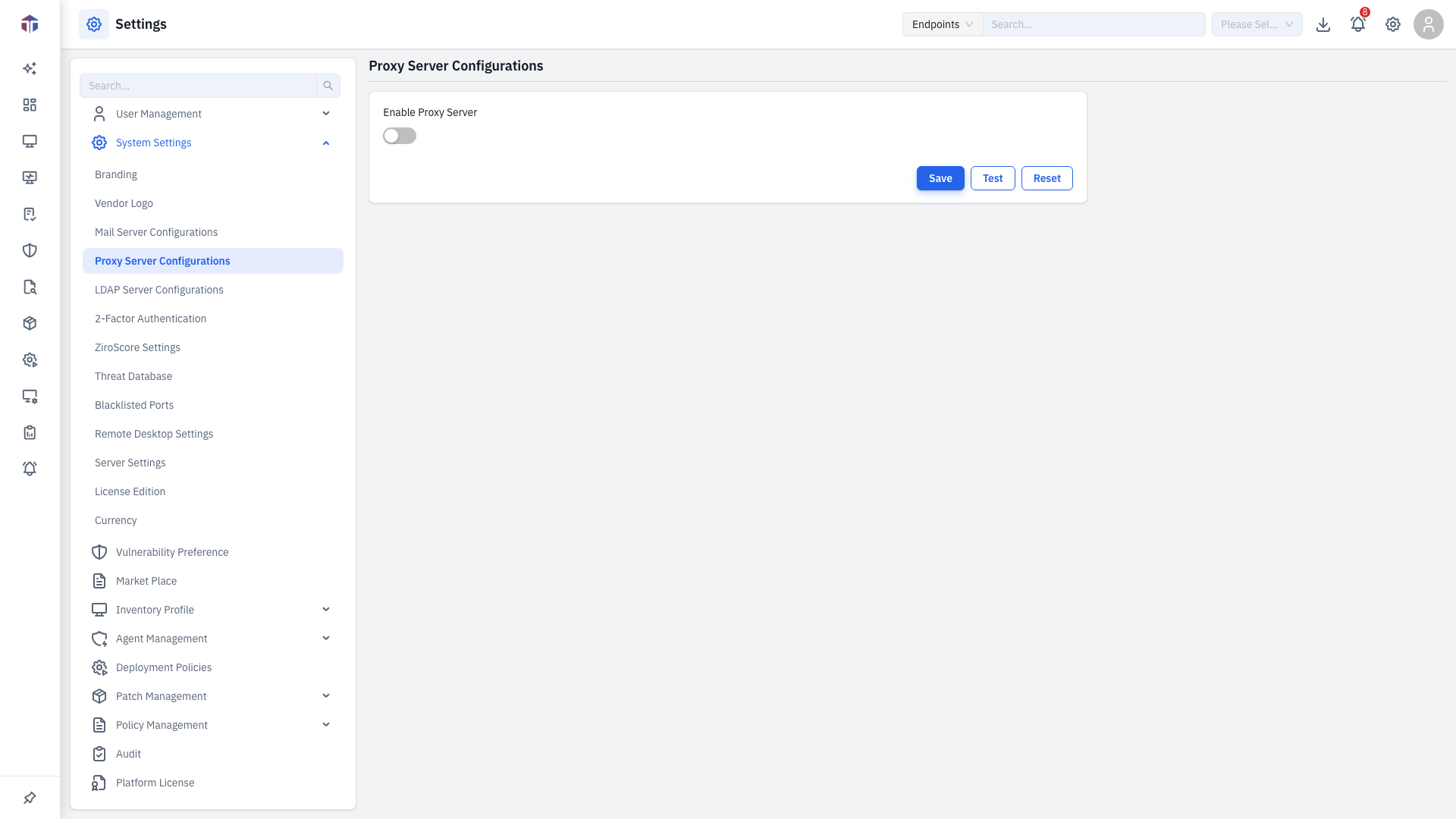Open the clipboard report icon in left rail

pos(30,432)
